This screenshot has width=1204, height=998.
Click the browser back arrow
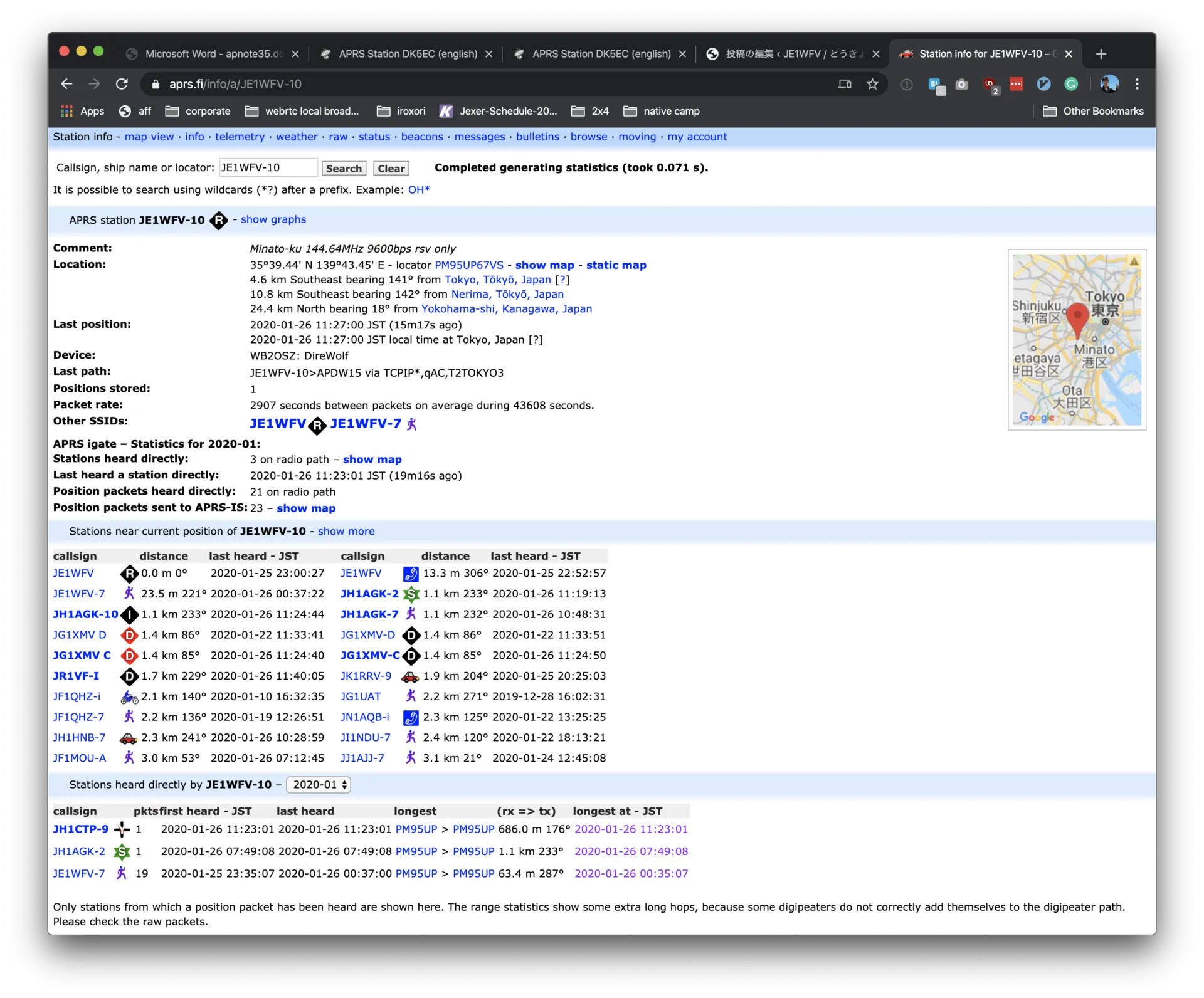pos(67,84)
